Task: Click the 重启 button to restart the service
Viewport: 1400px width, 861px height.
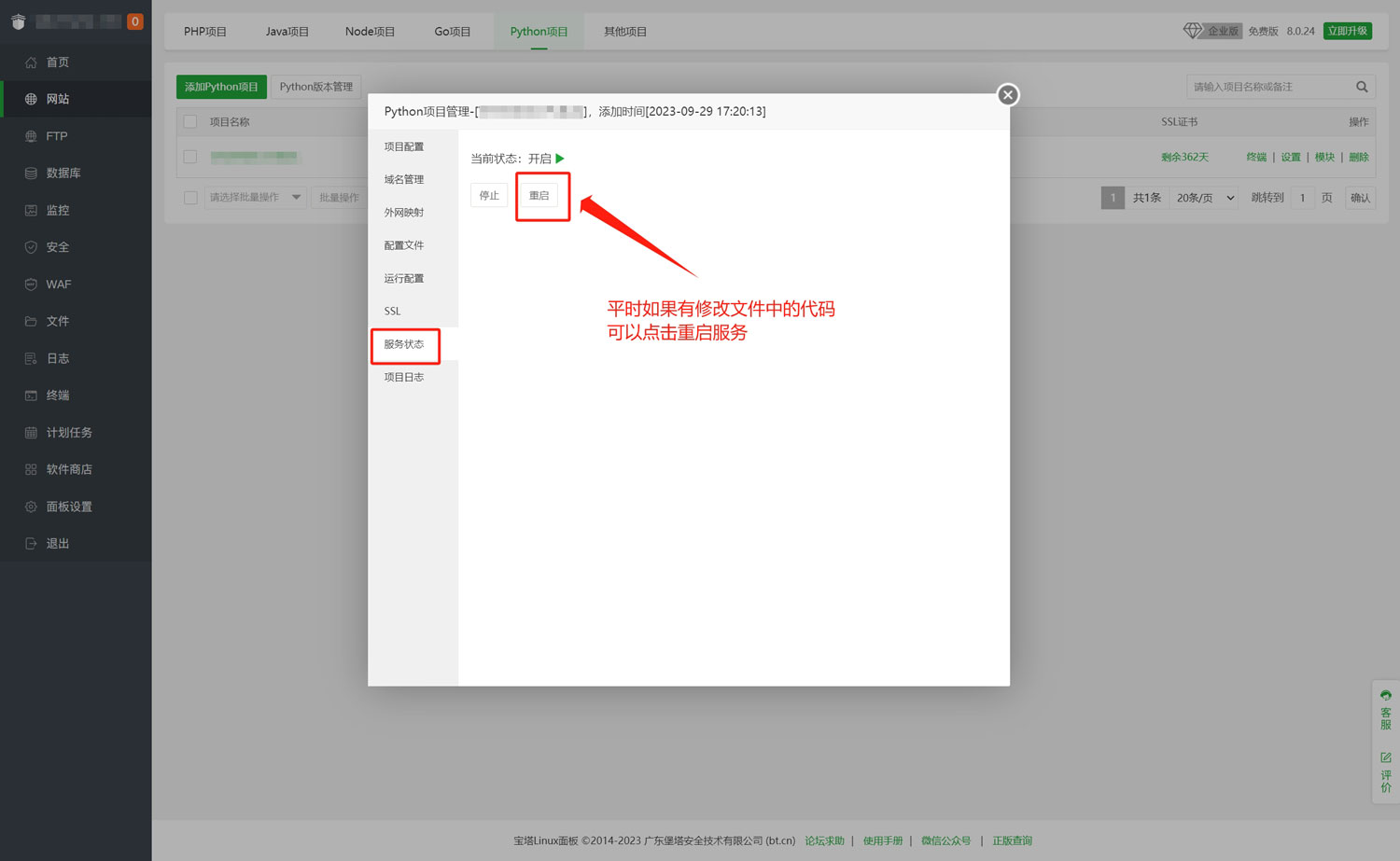Action: (x=539, y=195)
